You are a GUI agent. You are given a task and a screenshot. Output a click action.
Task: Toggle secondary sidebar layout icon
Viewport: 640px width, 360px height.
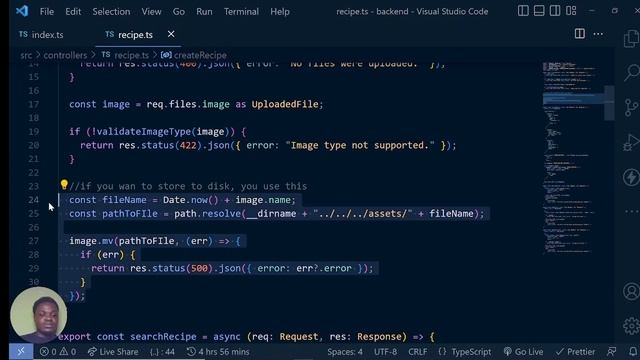(555, 11)
